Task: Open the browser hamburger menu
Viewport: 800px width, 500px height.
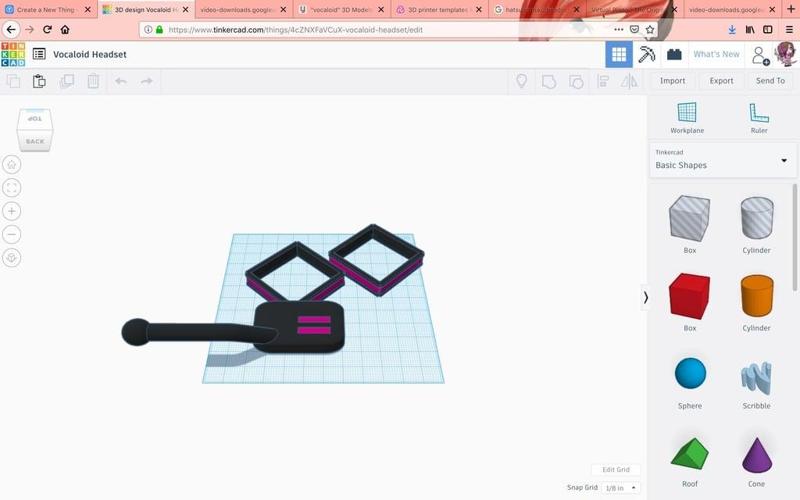Action: [789, 30]
